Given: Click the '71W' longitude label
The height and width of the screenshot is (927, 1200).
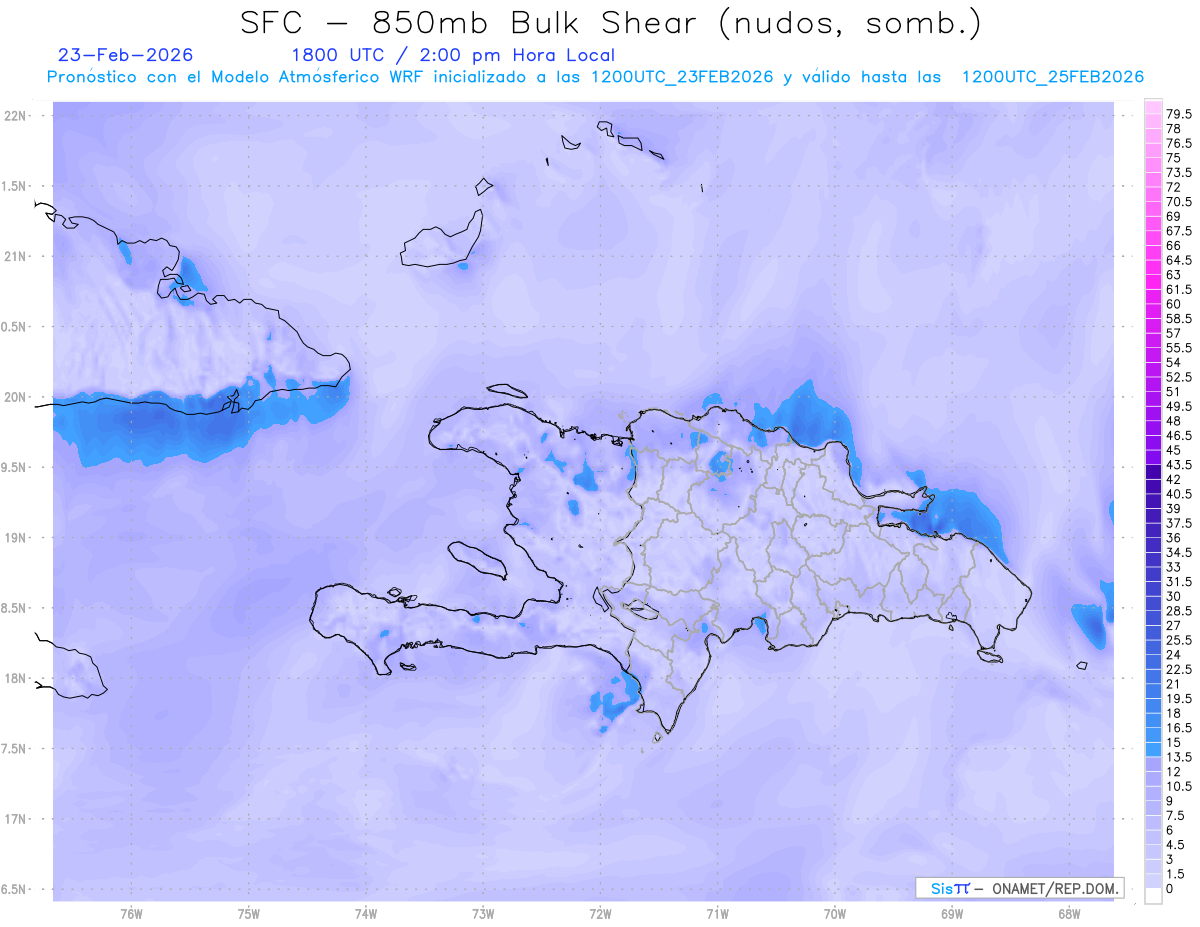Looking at the screenshot, I should (717, 914).
